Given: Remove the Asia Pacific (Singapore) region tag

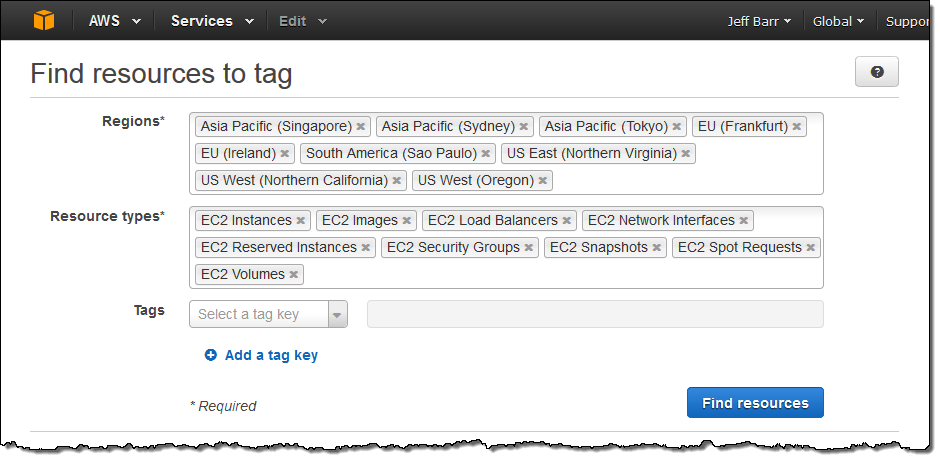Looking at the screenshot, I should tap(361, 127).
